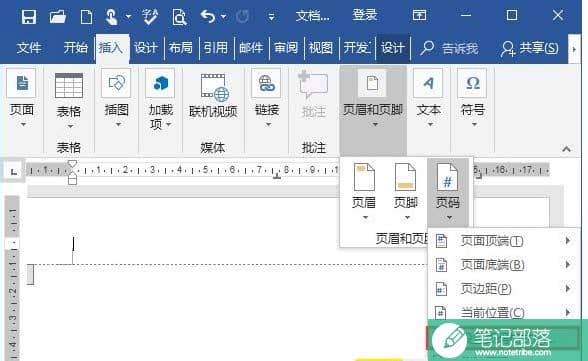Click the touch/mouse mode icon
Screen dimensions: 588x361
click(111, 17)
